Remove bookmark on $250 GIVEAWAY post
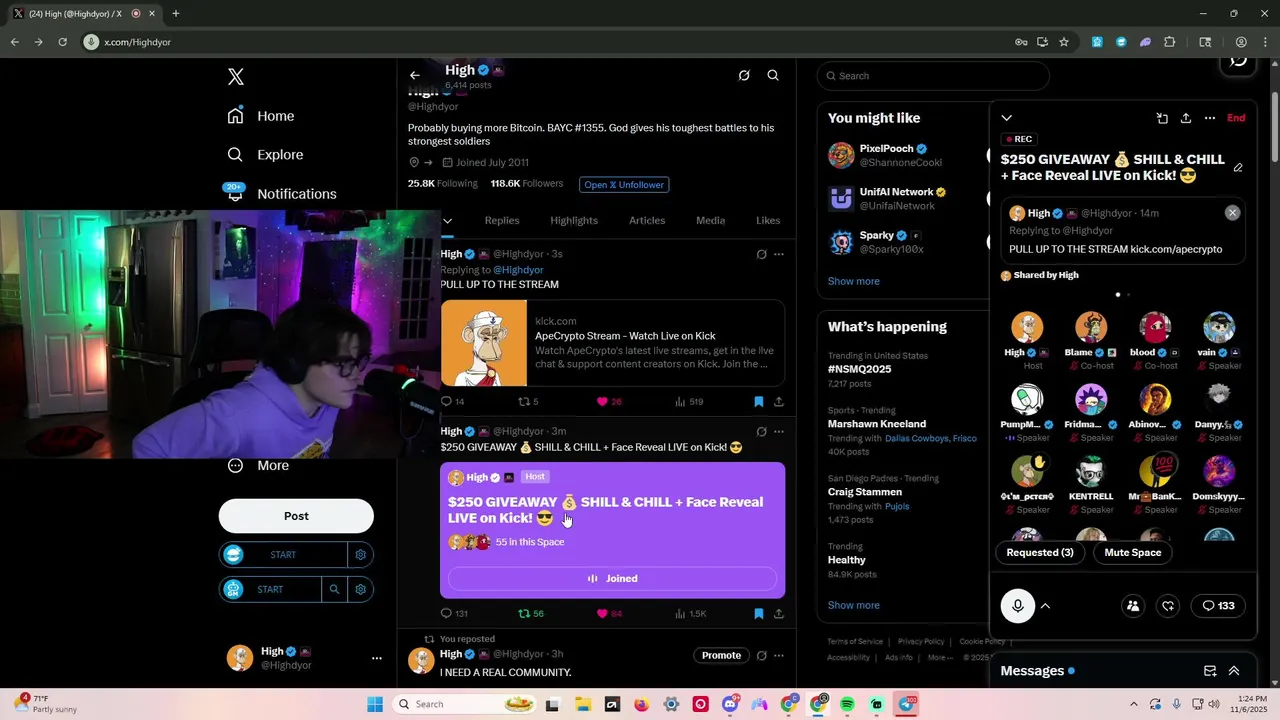This screenshot has width=1280, height=720. click(x=758, y=613)
